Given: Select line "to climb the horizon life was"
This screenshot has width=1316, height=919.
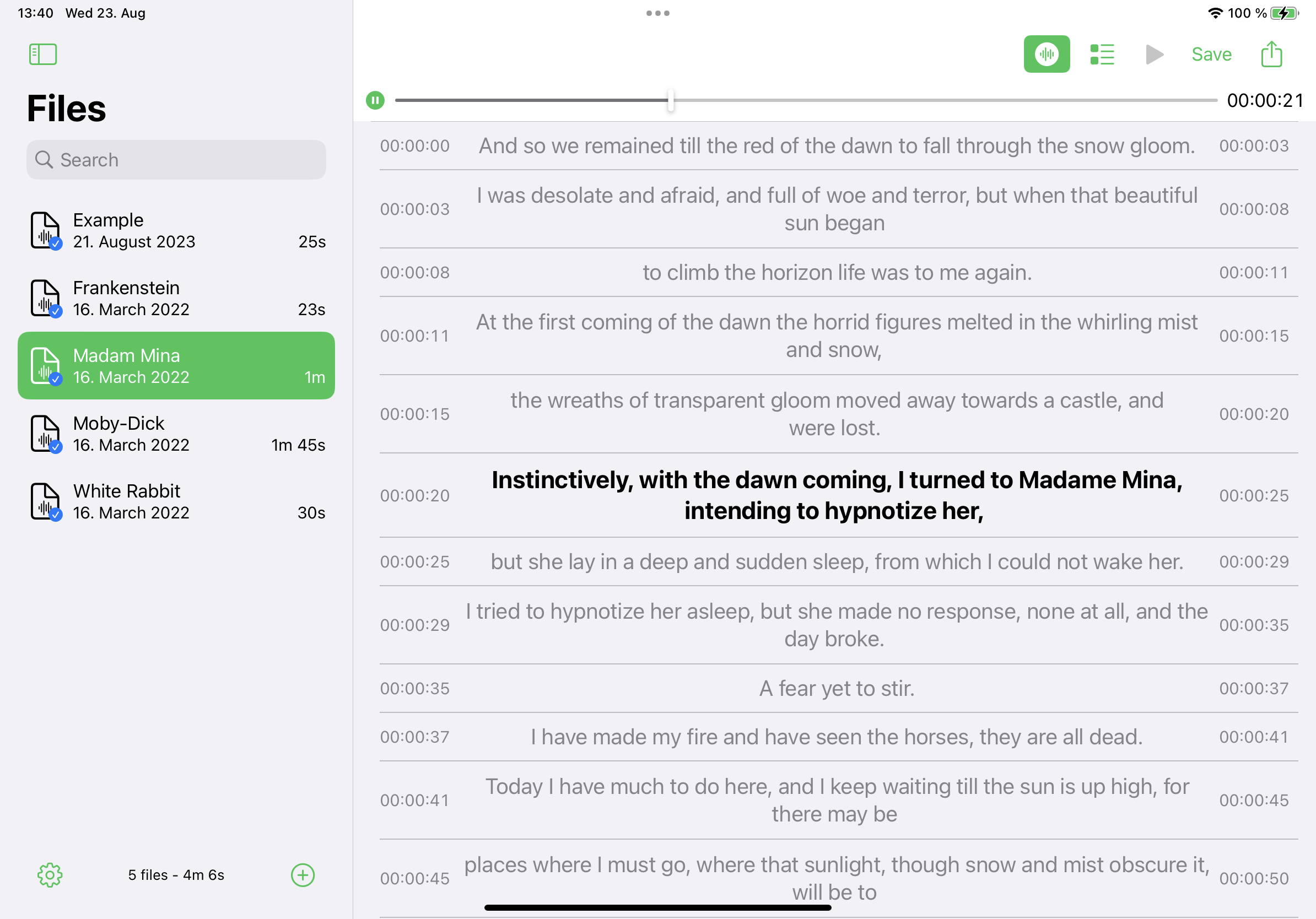Looking at the screenshot, I should click(x=837, y=272).
